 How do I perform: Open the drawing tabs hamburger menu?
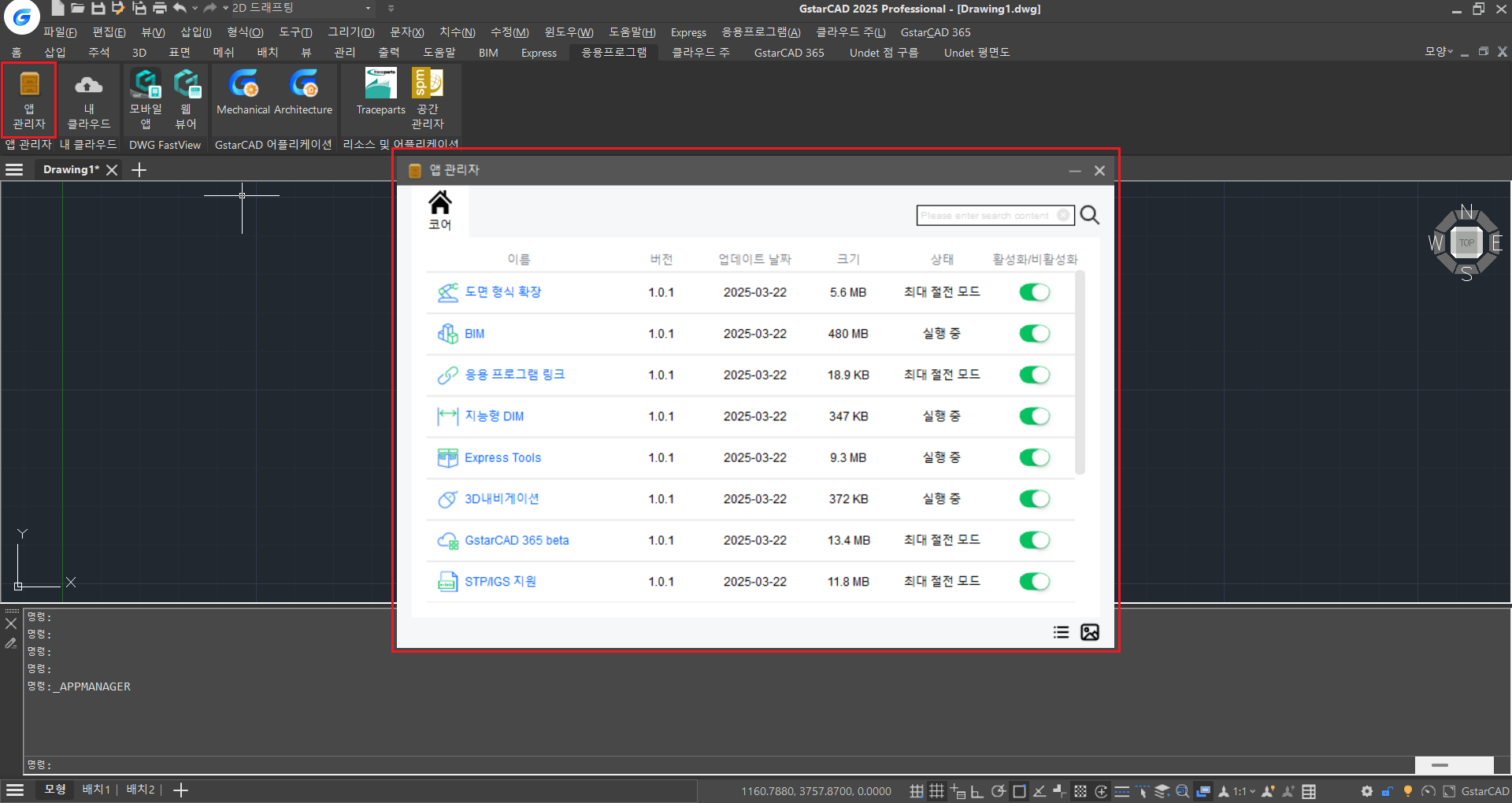[x=14, y=169]
